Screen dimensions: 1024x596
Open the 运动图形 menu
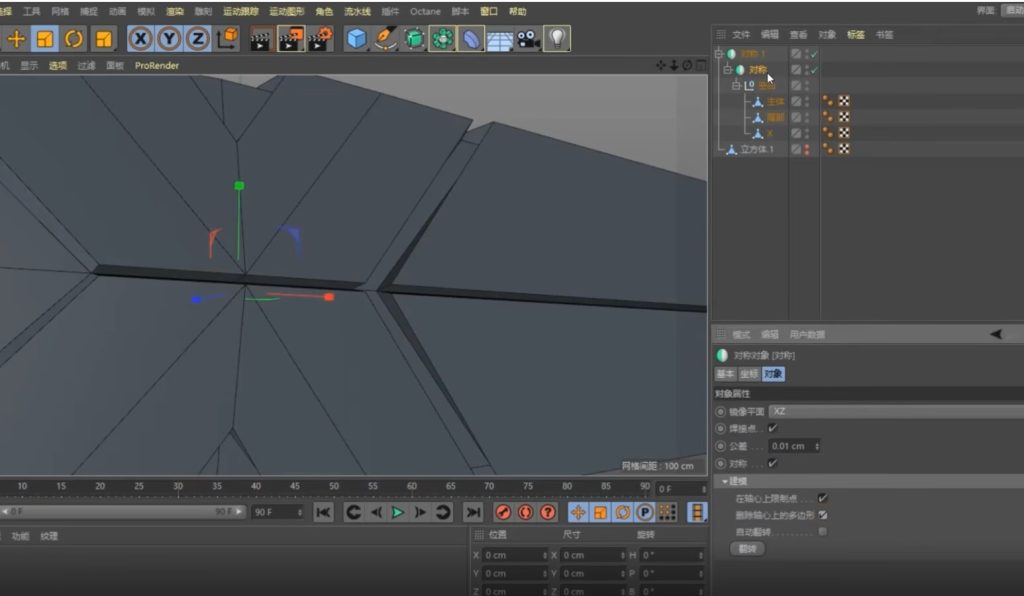point(287,11)
